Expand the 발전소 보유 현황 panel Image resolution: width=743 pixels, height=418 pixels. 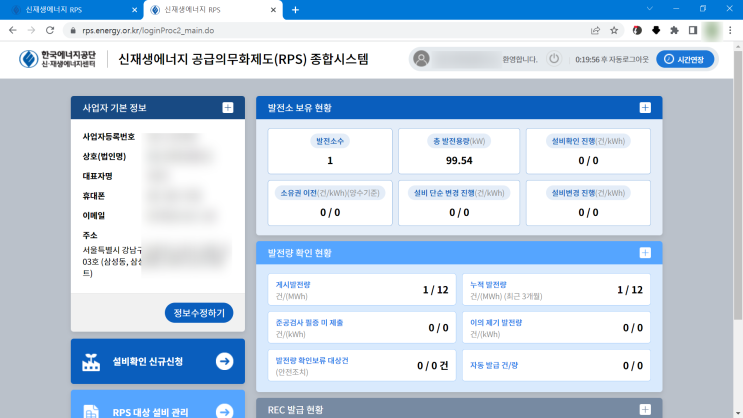pyautogui.click(x=644, y=108)
